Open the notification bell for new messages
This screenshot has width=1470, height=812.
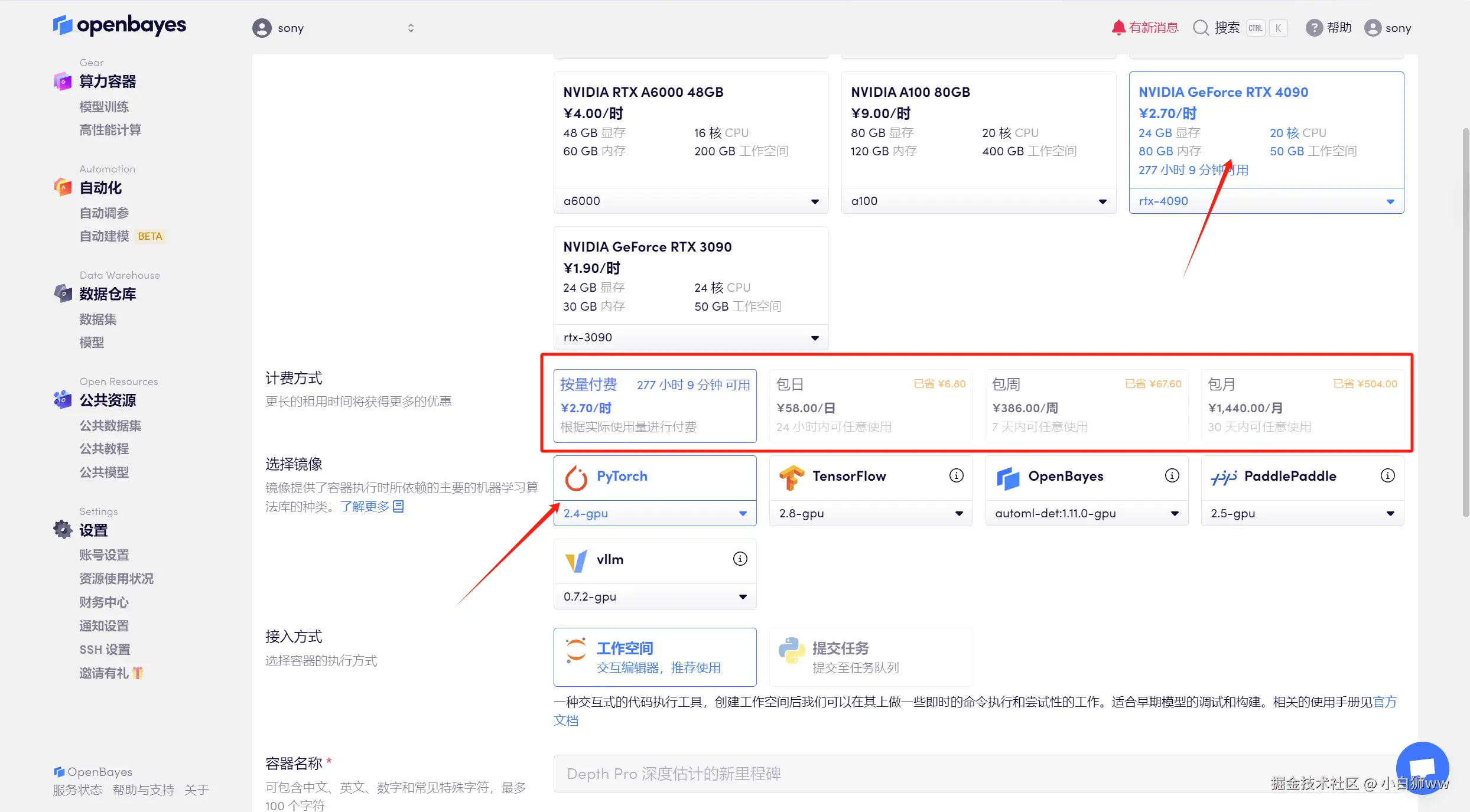point(1118,28)
